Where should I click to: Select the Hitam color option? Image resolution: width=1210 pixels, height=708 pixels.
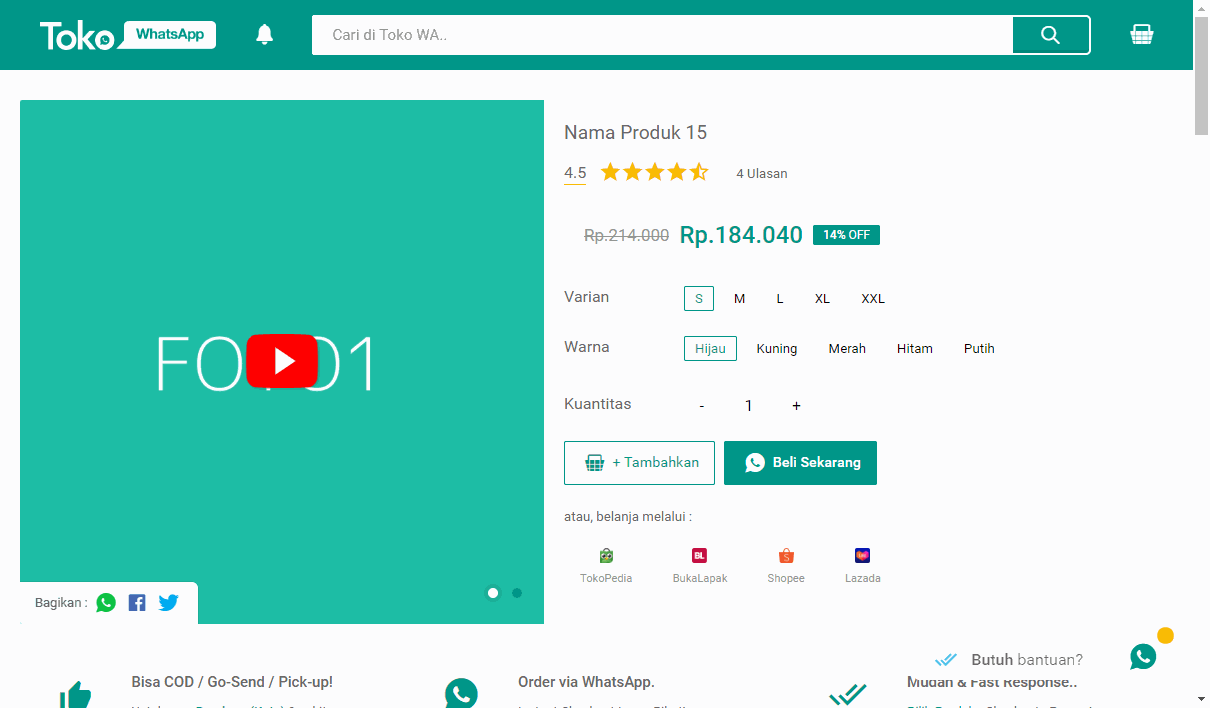914,348
